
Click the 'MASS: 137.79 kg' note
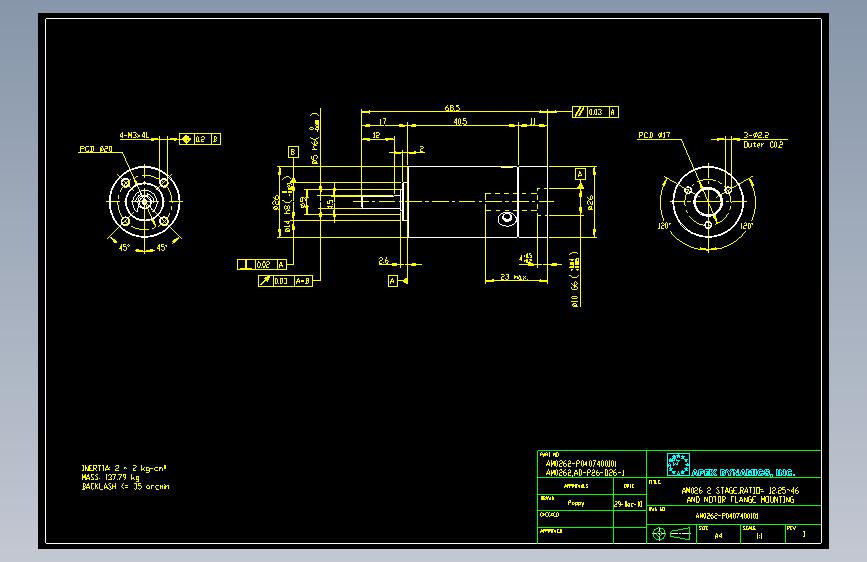pyautogui.click(x=111, y=477)
